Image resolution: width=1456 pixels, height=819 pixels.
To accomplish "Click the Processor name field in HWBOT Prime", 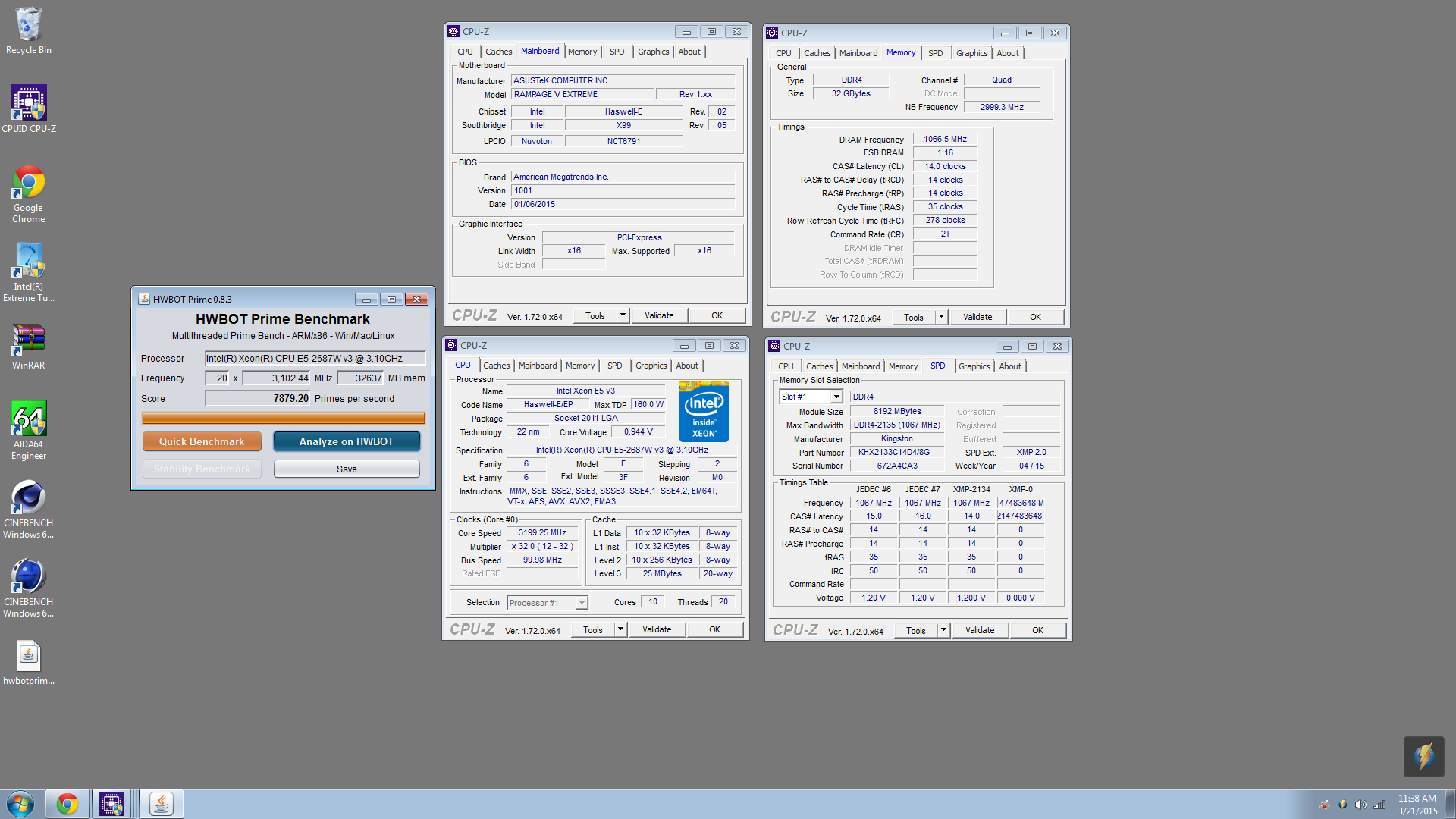I will coord(315,359).
